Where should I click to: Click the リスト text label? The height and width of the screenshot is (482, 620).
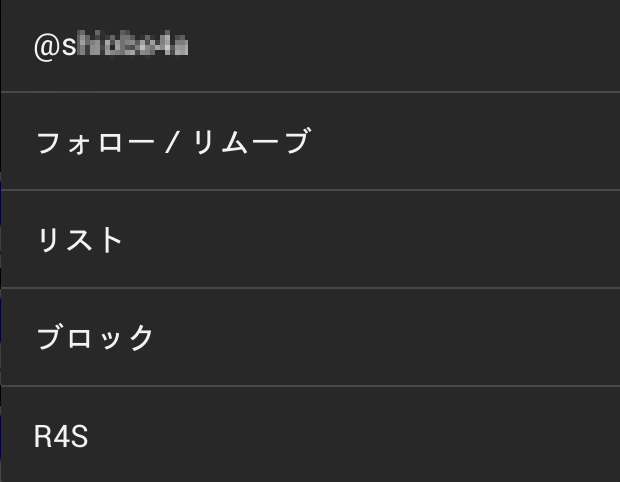[x=80, y=240]
